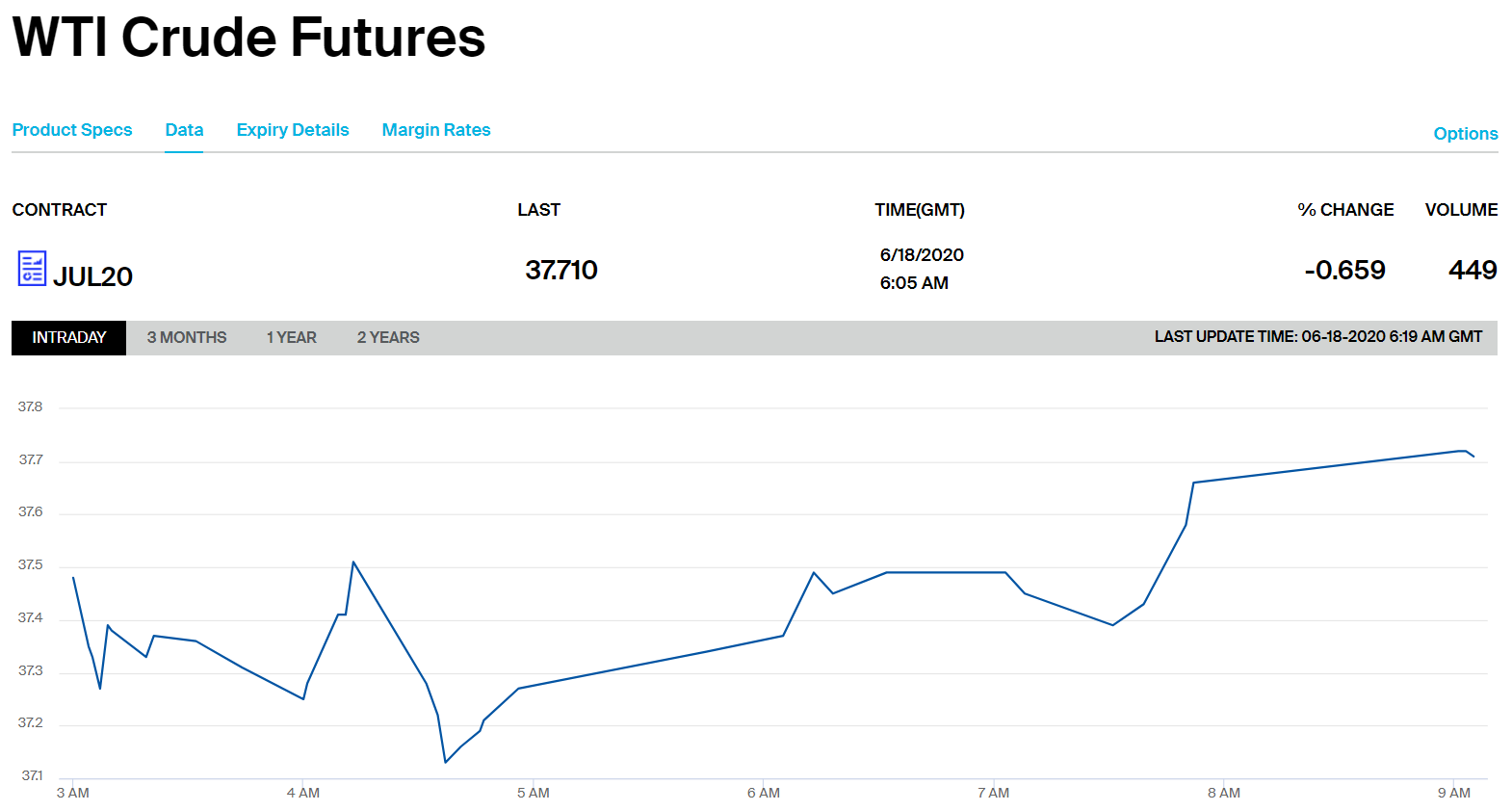
Task: Click the LAST column header
Action: 538,210
